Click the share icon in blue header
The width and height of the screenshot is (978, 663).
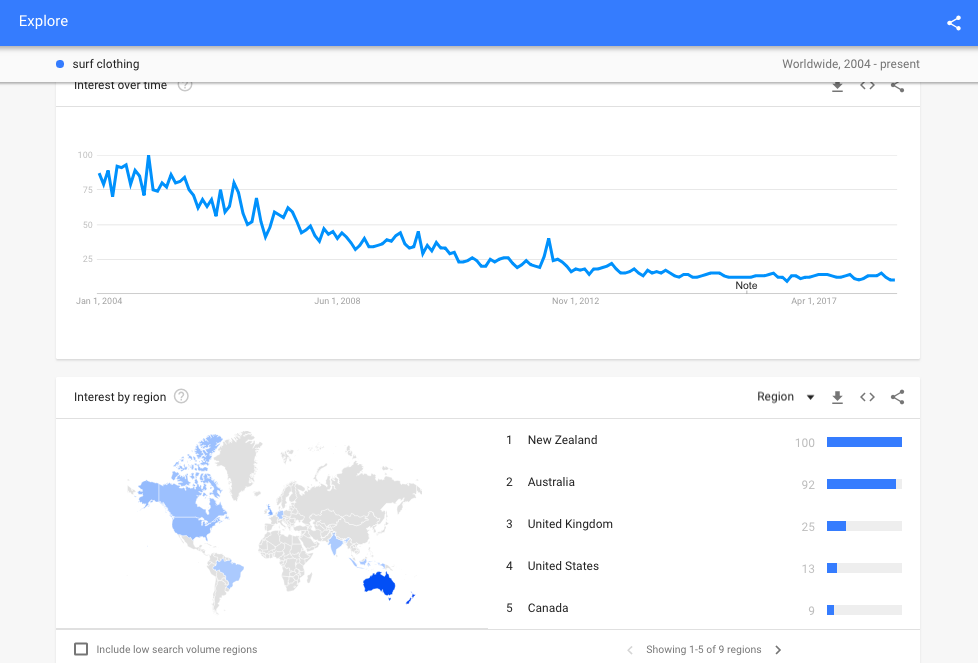[953, 23]
